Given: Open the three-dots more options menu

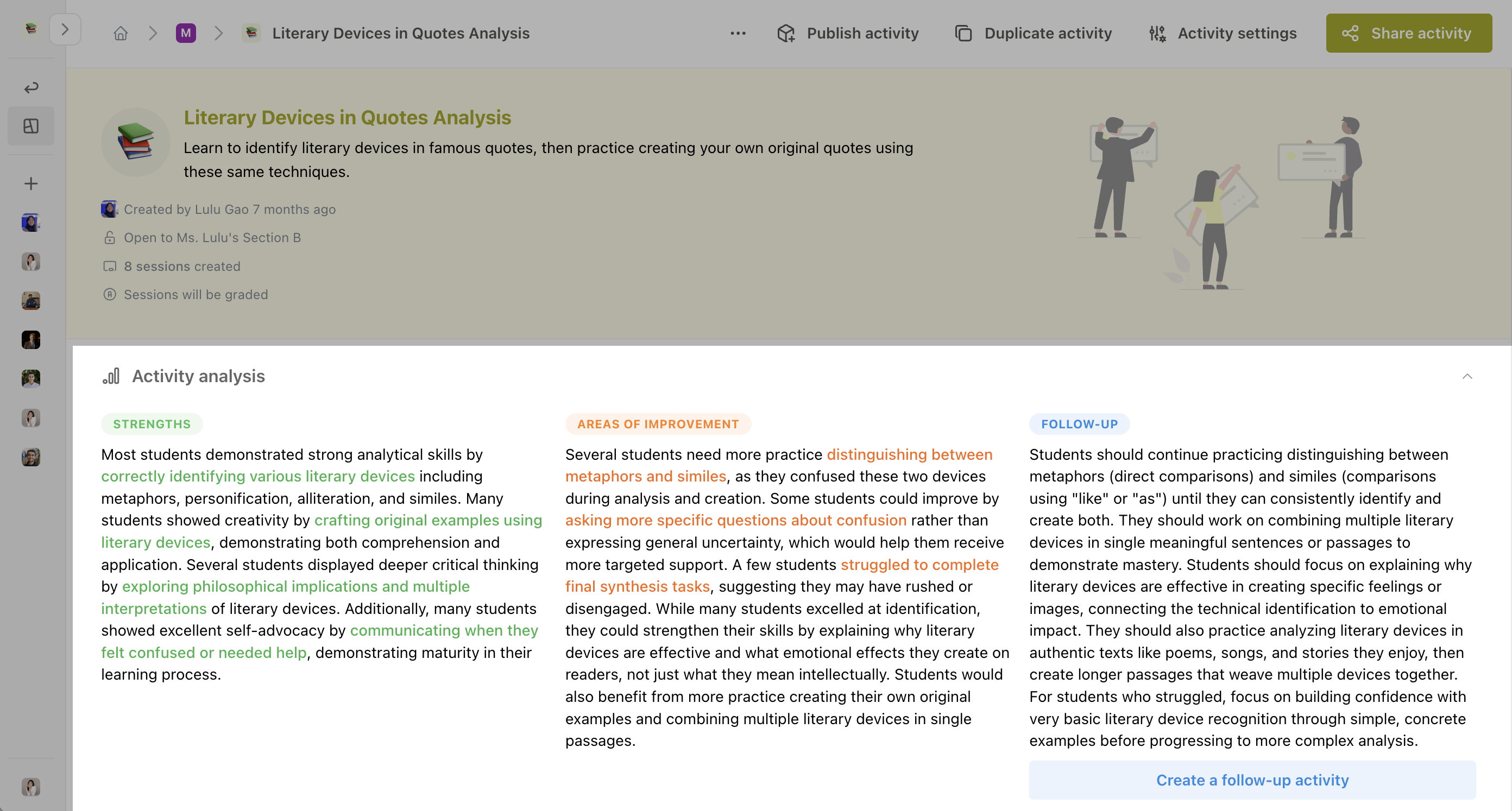Looking at the screenshot, I should [x=738, y=34].
